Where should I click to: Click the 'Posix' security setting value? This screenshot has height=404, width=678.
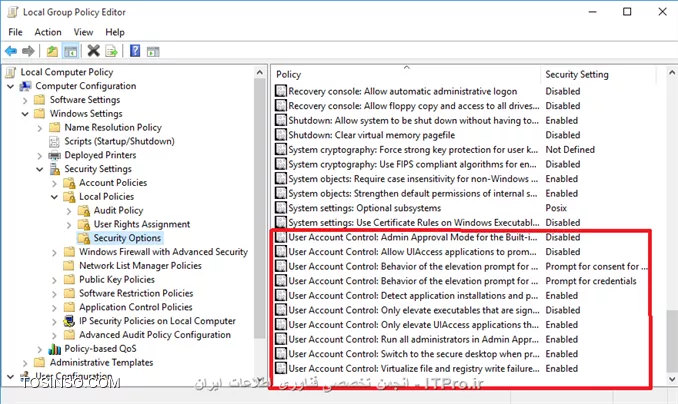[x=556, y=208]
